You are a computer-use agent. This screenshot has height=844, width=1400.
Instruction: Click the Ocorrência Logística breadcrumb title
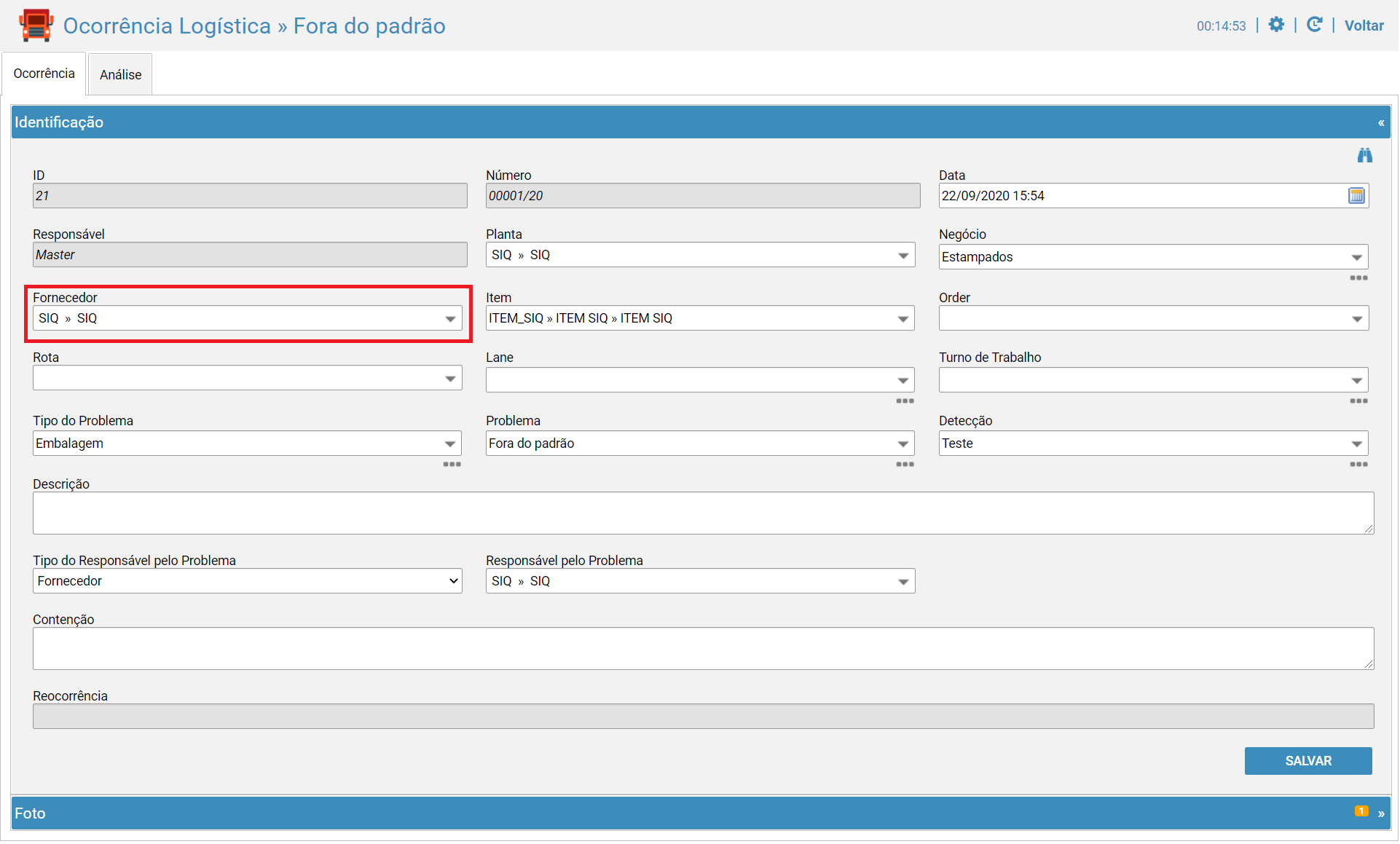pyautogui.click(x=167, y=25)
